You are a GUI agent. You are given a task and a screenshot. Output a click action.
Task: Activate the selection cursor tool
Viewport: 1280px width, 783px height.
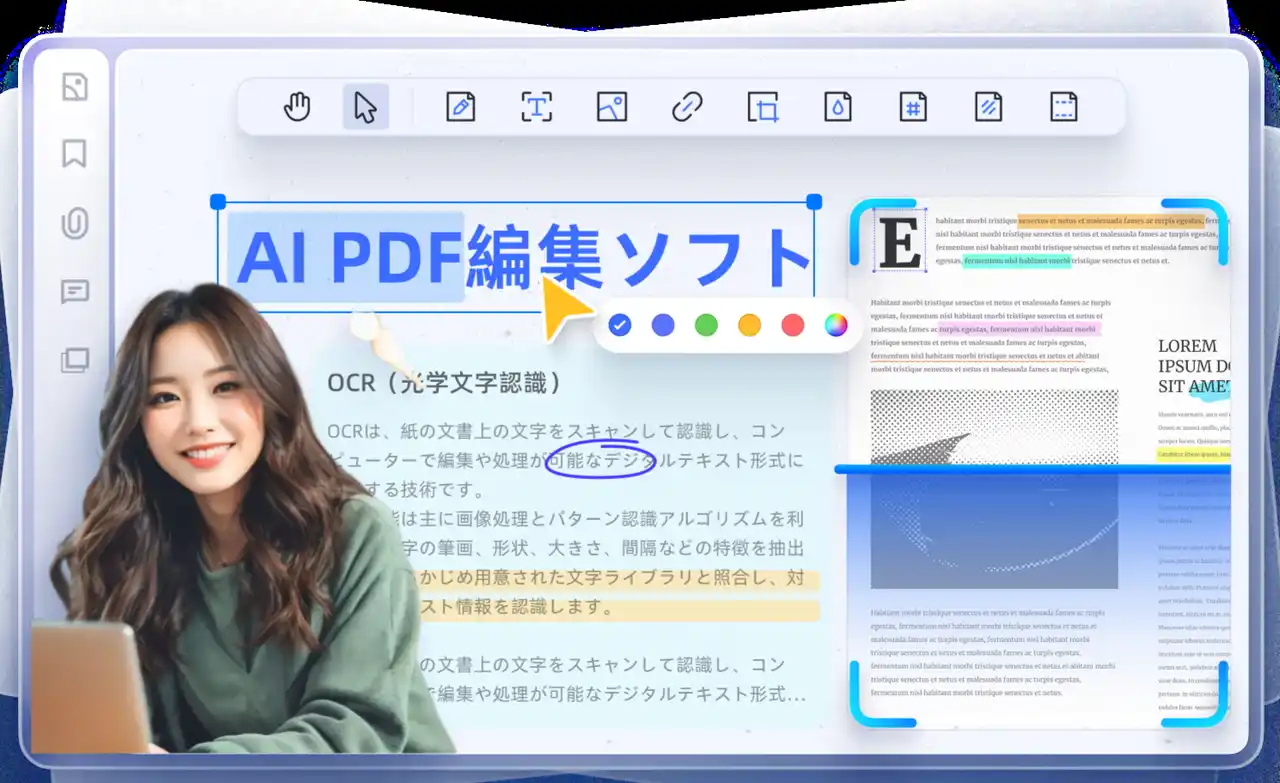tap(365, 107)
